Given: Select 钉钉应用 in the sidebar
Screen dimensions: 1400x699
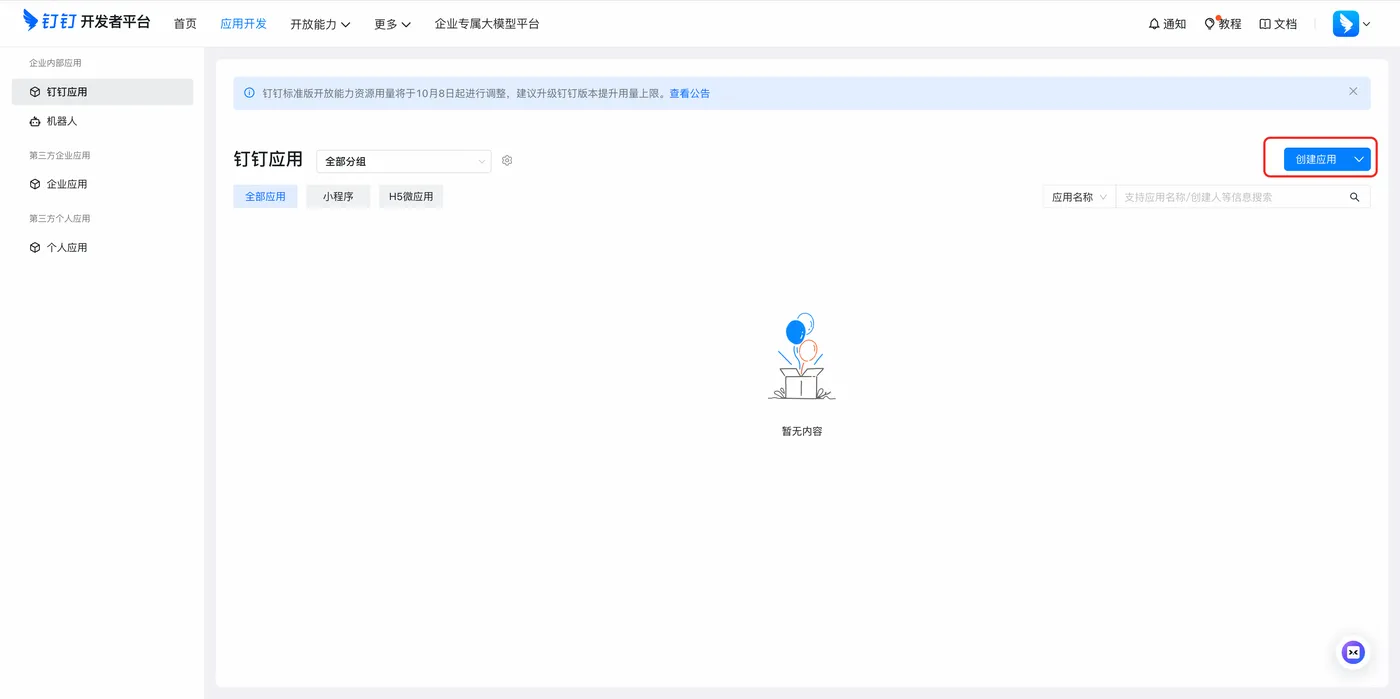Looking at the screenshot, I should pyautogui.click(x=102, y=92).
